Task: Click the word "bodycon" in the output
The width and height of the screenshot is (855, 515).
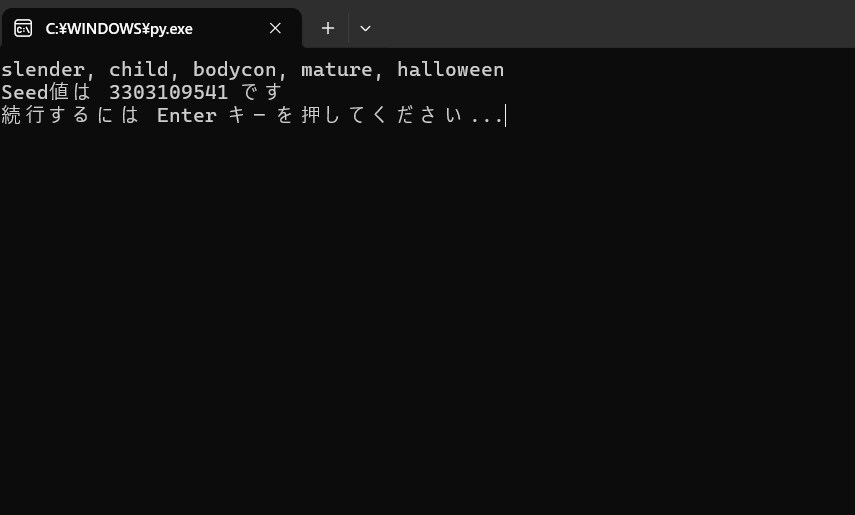Action: pyautogui.click(x=234, y=70)
